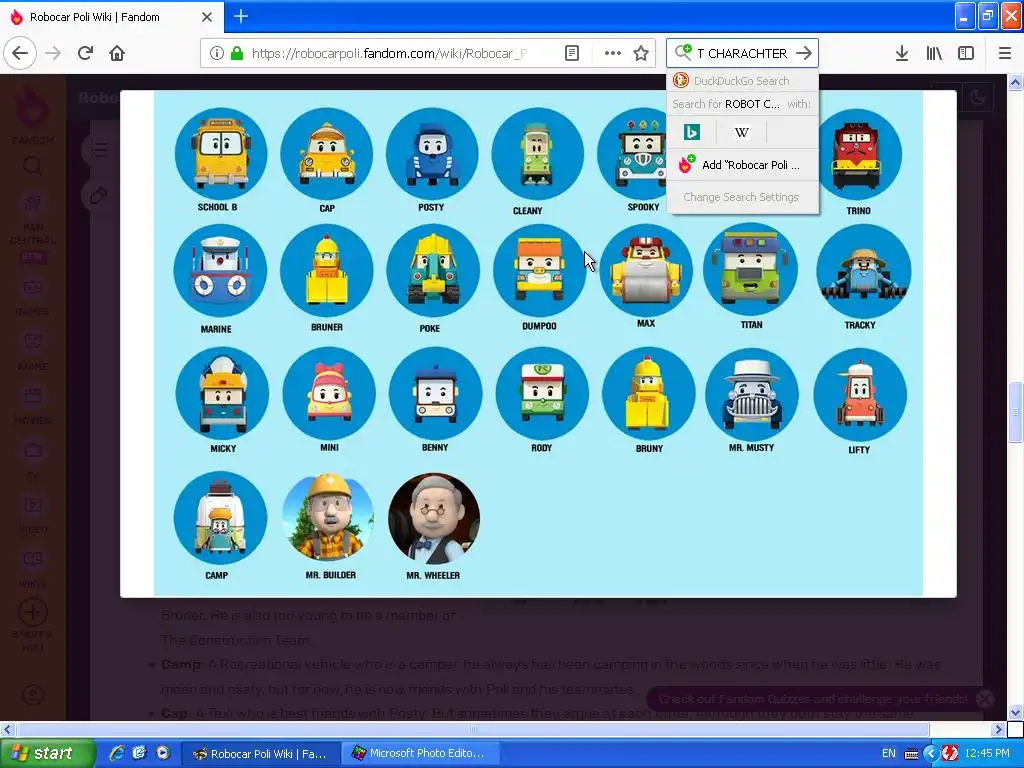Image resolution: width=1024 pixels, height=768 pixels.
Task: Open page actions three-dot menu
Action: click(613, 53)
